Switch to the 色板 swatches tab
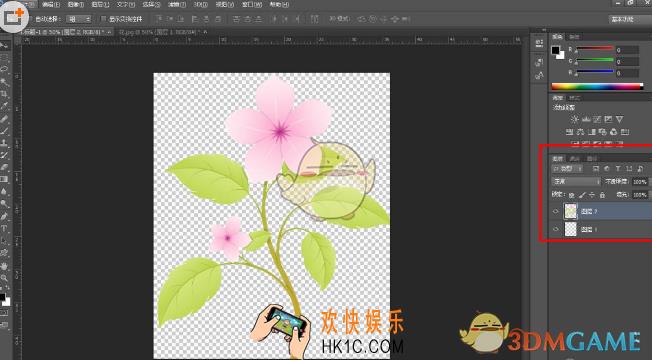The height and width of the screenshot is (360, 652). pos(574,37)
